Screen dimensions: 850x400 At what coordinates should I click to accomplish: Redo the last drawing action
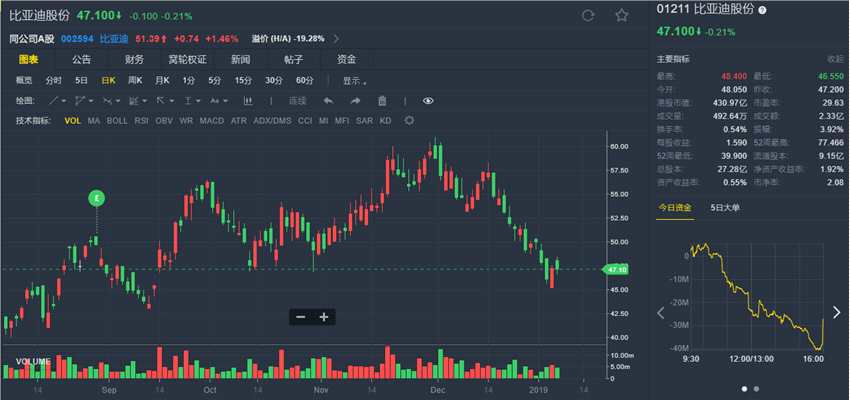(355, 101)
